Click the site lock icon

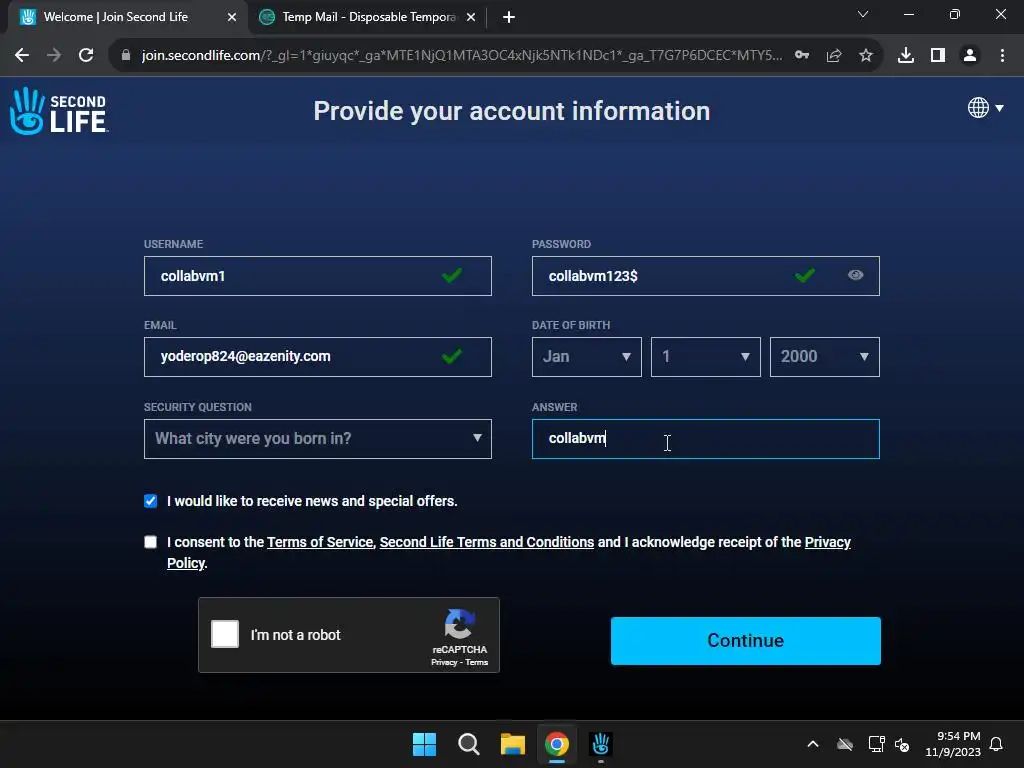[x=125, y=56]
